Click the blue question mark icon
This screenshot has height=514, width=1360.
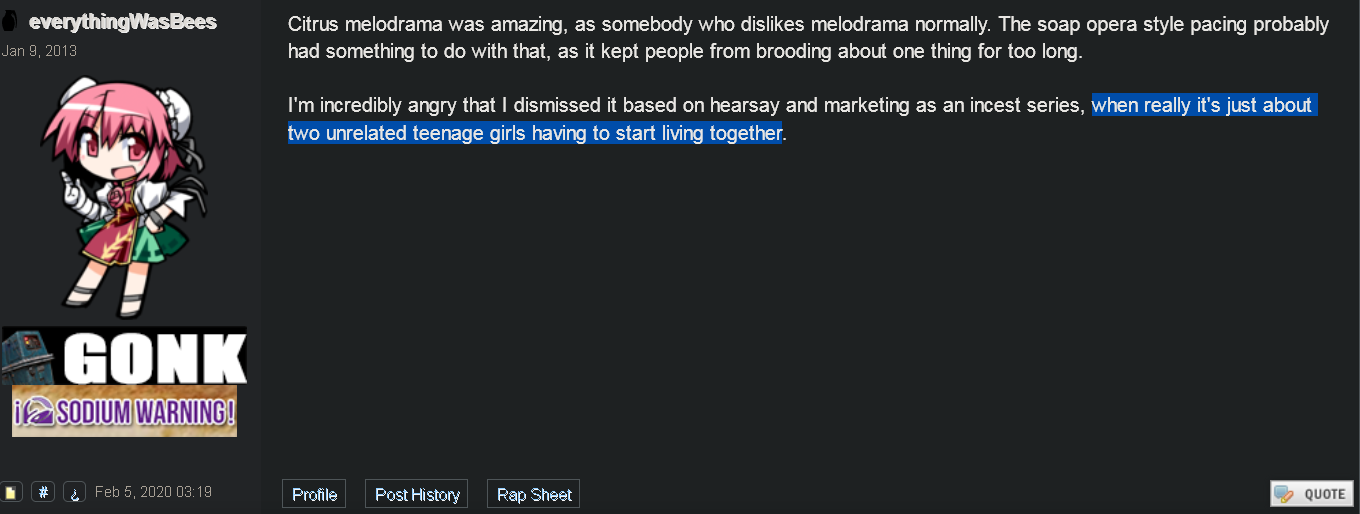(74, 492)
